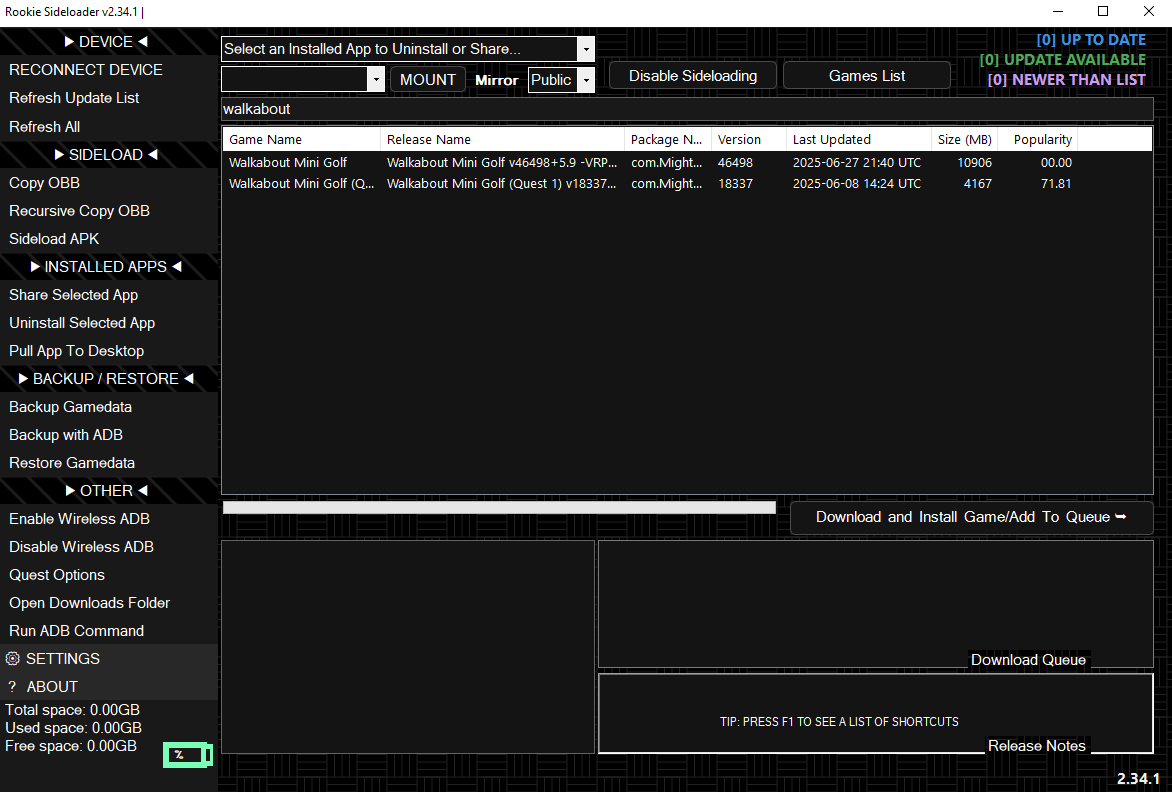This screenshot has height=792, width=1172.
Task: Click the green battery percentage indicator
Action: click(x=188, y=755)
